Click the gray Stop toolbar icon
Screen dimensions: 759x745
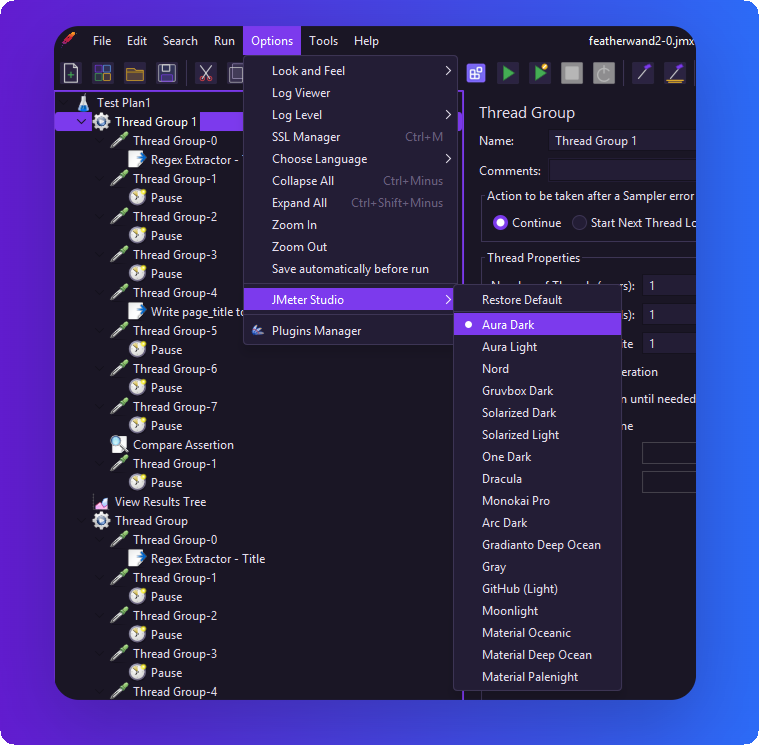tap(572, 74)
